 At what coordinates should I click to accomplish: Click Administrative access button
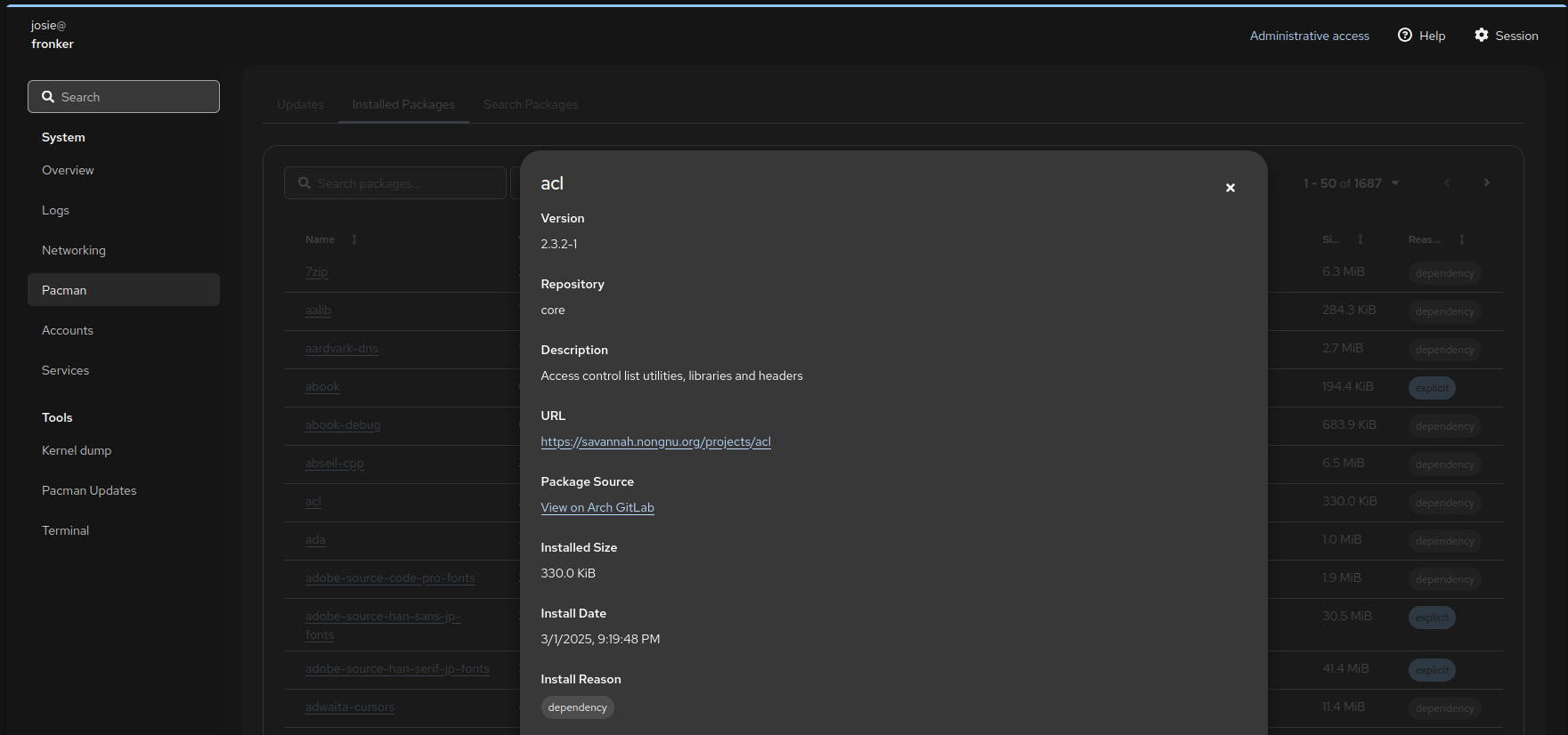pyautogui.click(x=1309, y=36)
